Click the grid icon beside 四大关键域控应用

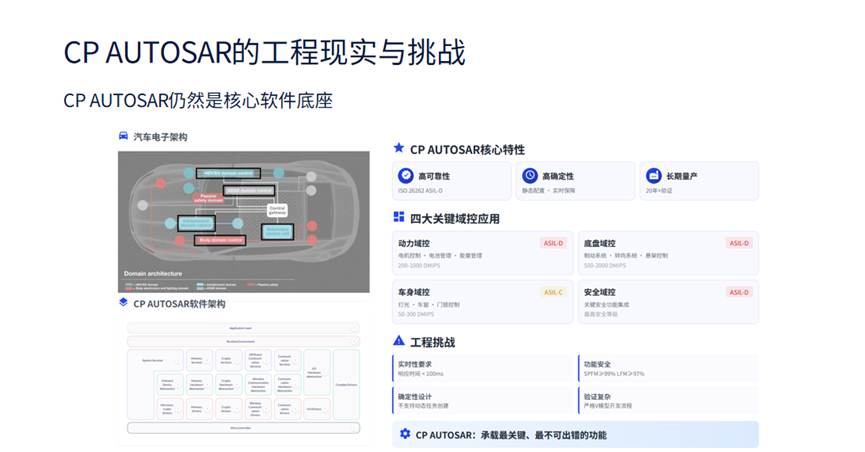pos(399,217)
